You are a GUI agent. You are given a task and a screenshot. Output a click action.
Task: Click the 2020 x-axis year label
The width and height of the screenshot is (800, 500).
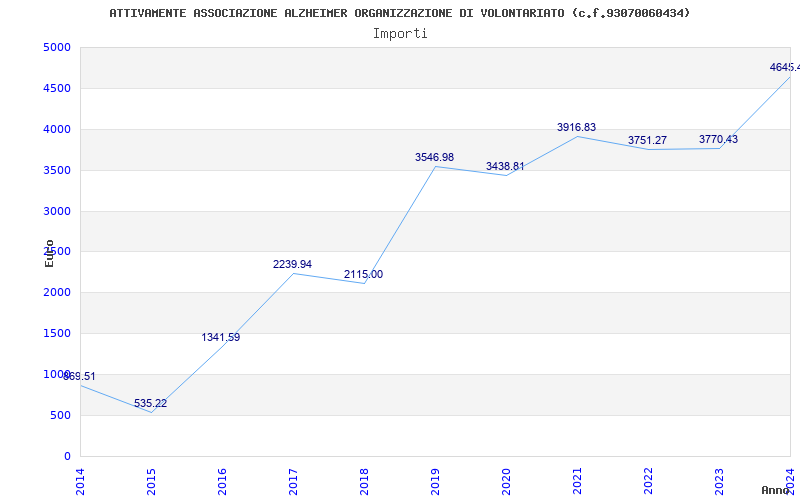coord(506,481)
